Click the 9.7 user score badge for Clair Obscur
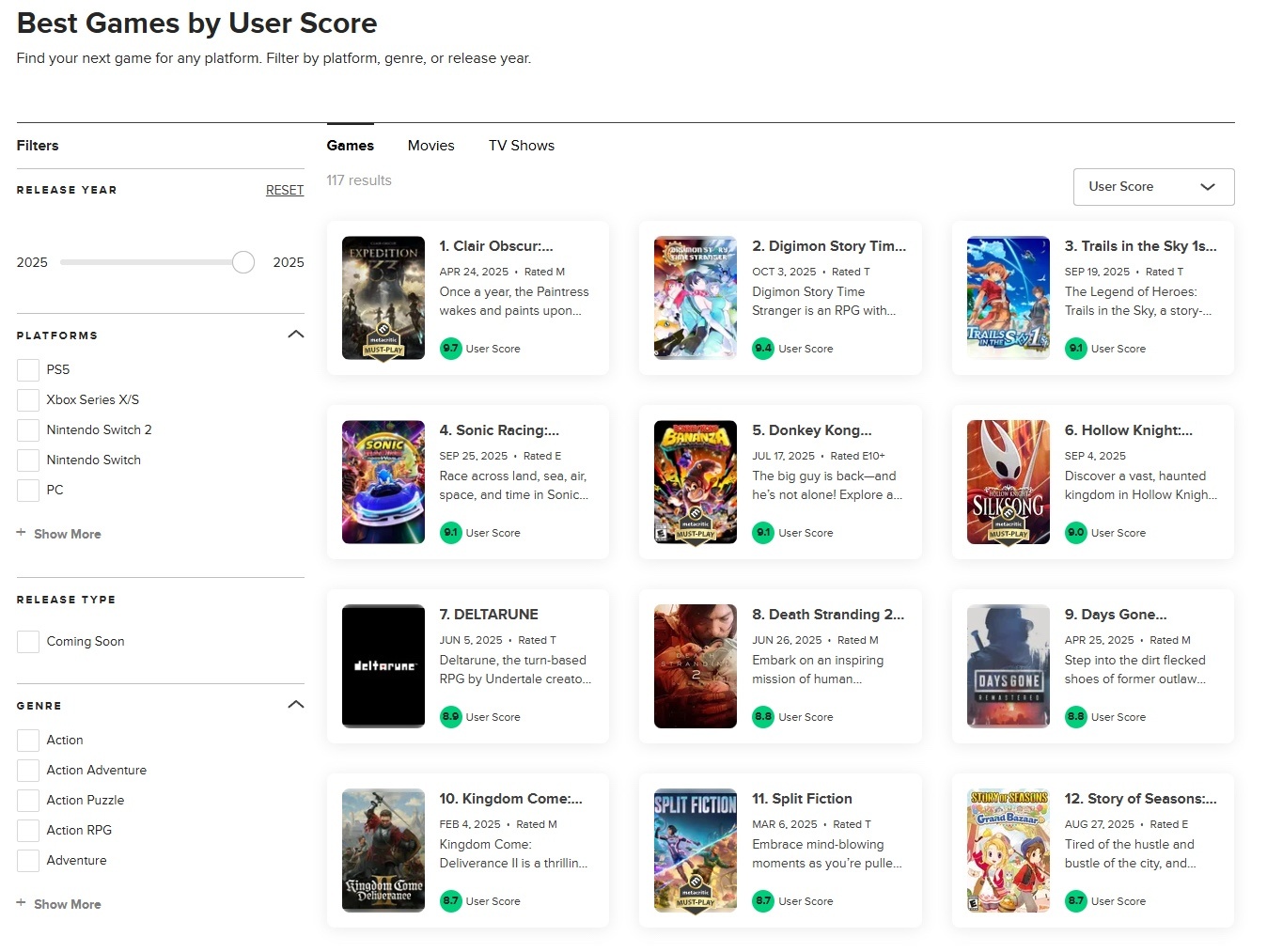Screen dimensions: 1267x952 pyautogui.click(x=450, y=348)
